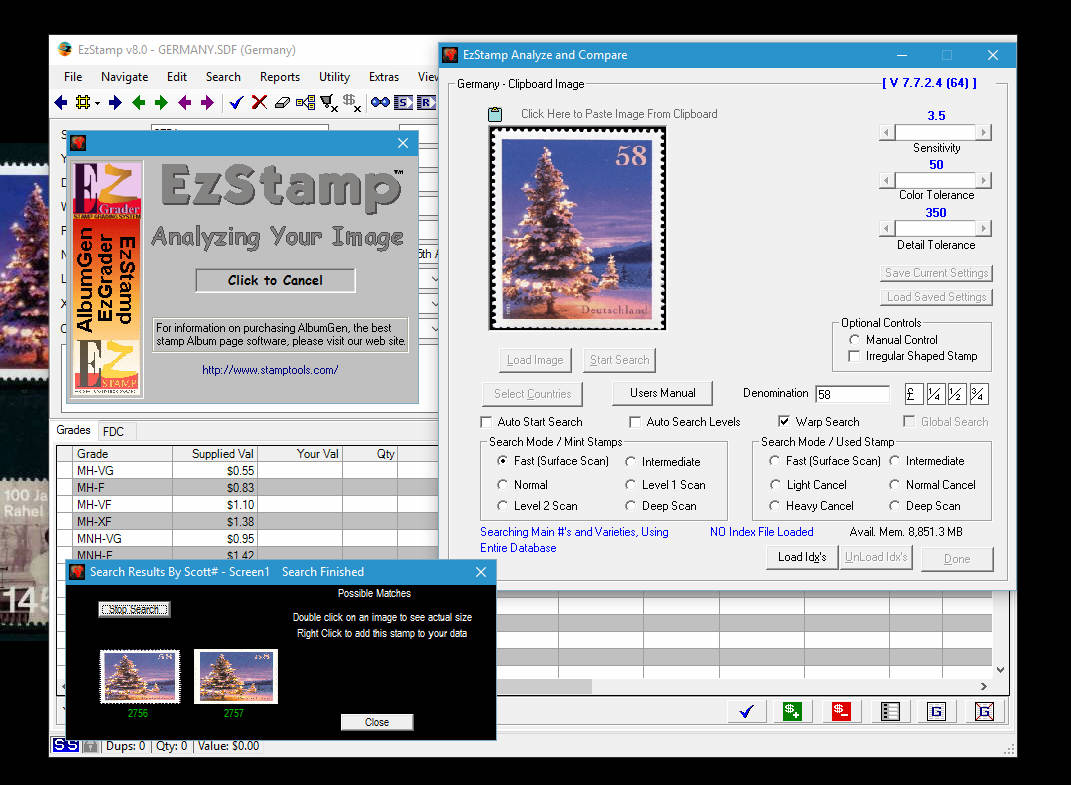Select the eraser icon in the toolbar
The image size is (1071, 785).
(x=282, y=102)
